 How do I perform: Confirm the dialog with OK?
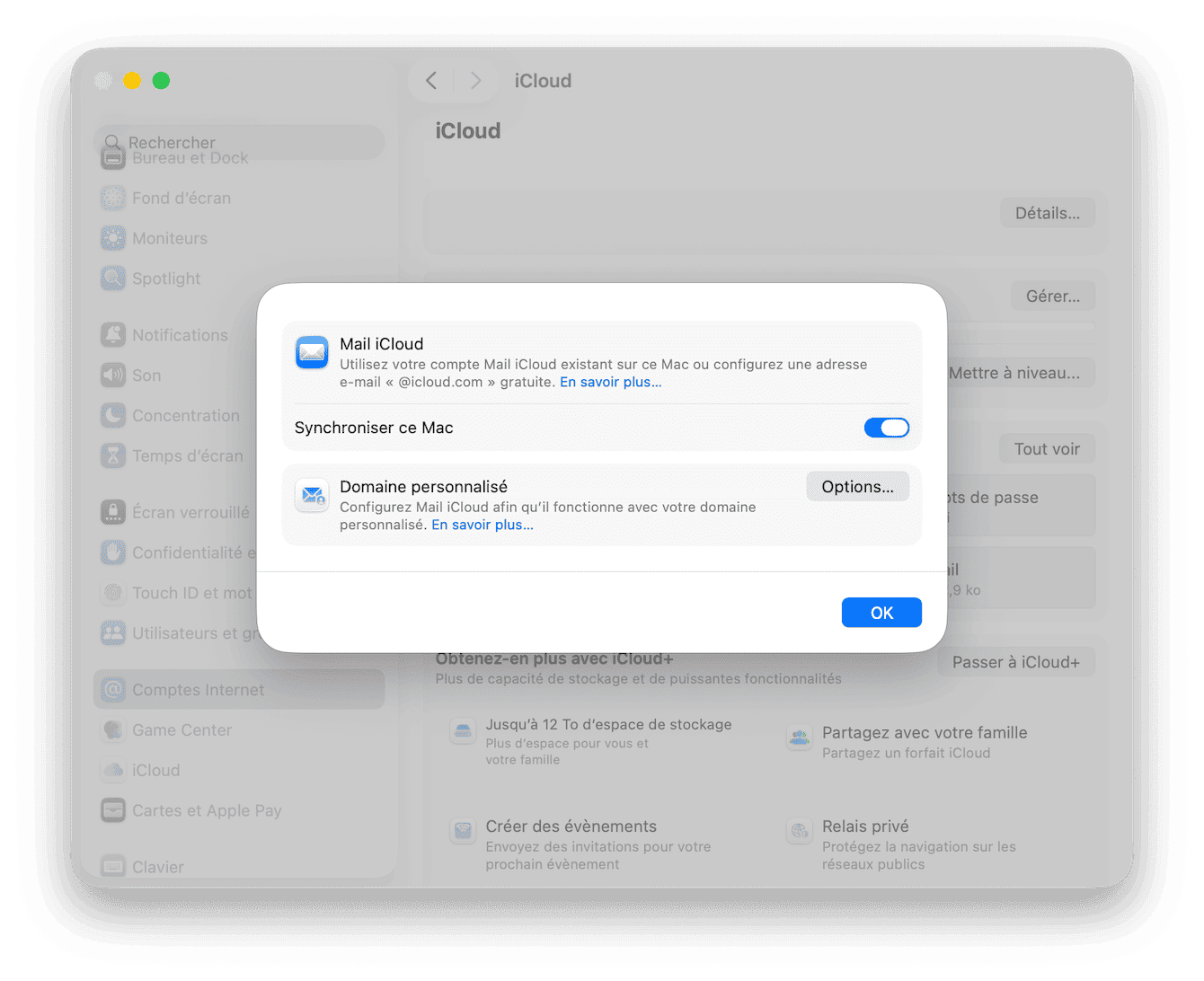tap(881, 612)
